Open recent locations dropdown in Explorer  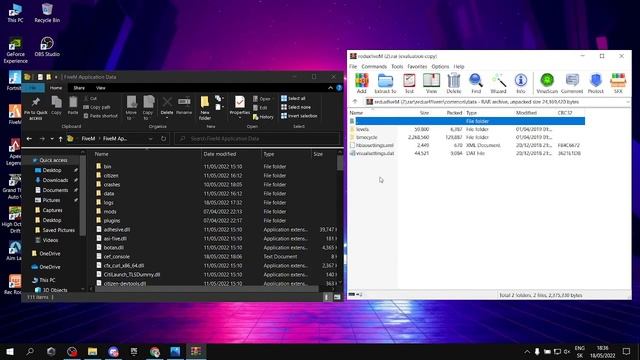52,139
